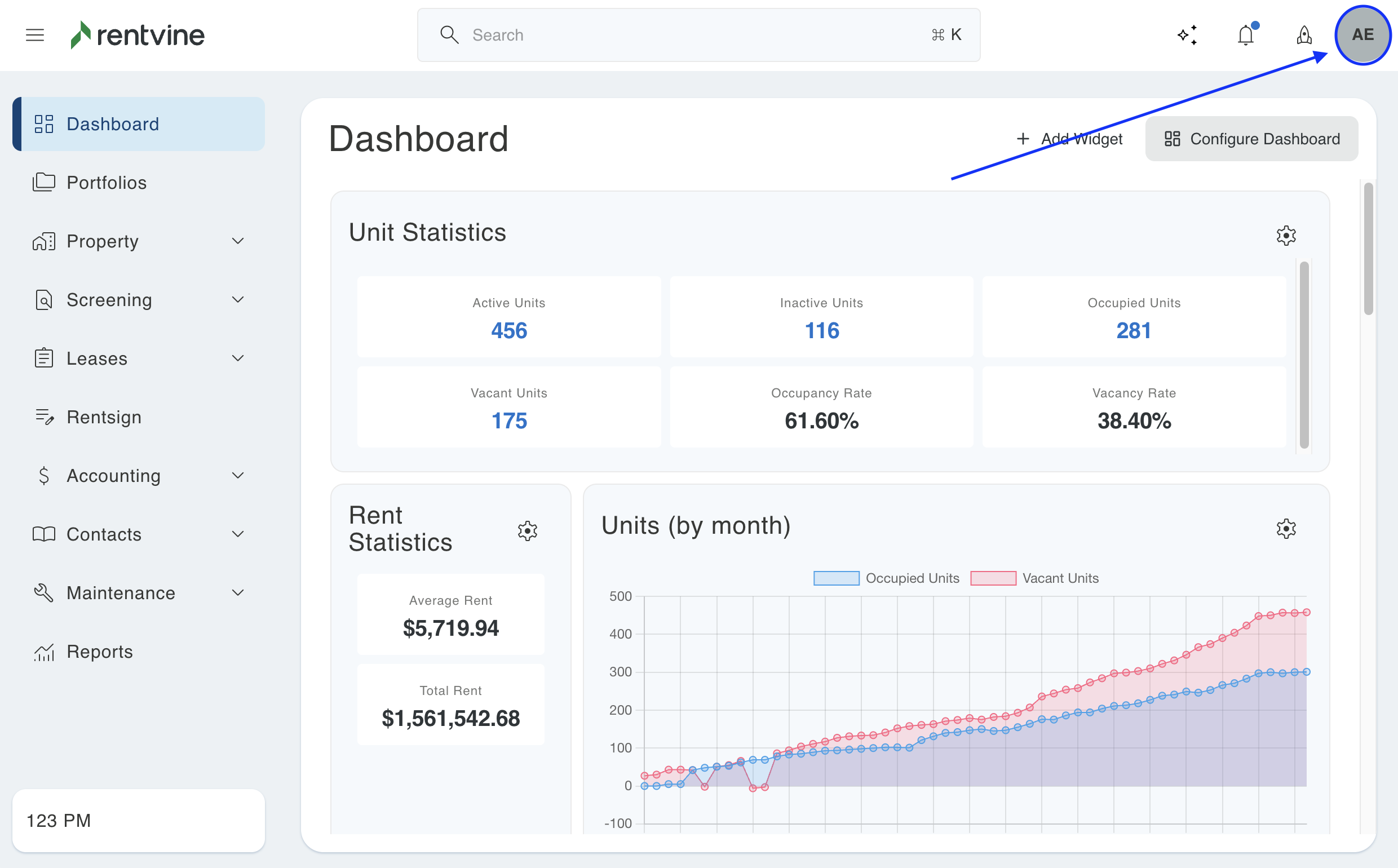Open Unit Statistics widget settings gear
Viewport: 1398px width, 868px height.
coord(1285,236)
